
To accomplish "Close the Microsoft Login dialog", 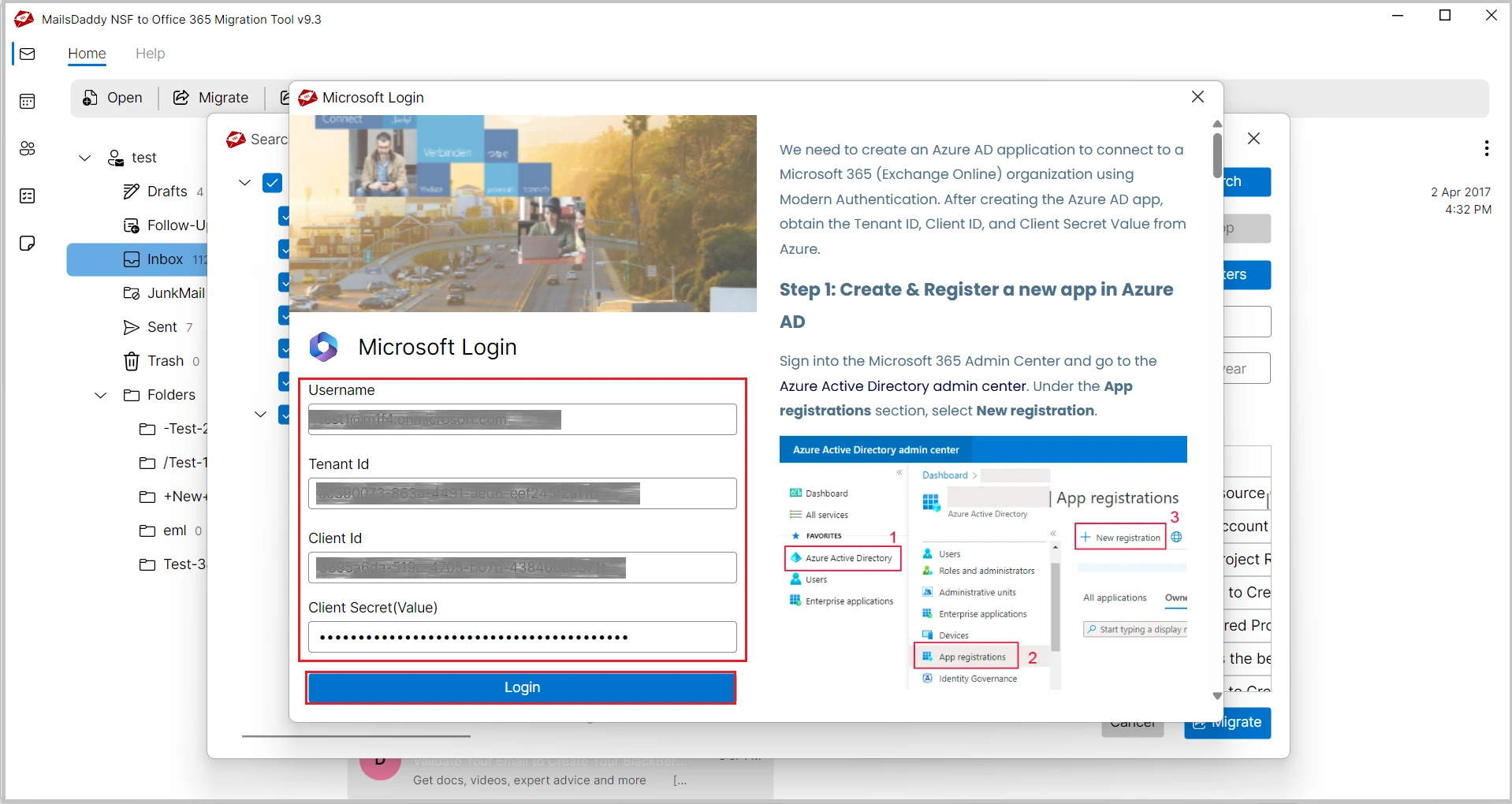I will tap(1197, 97).
